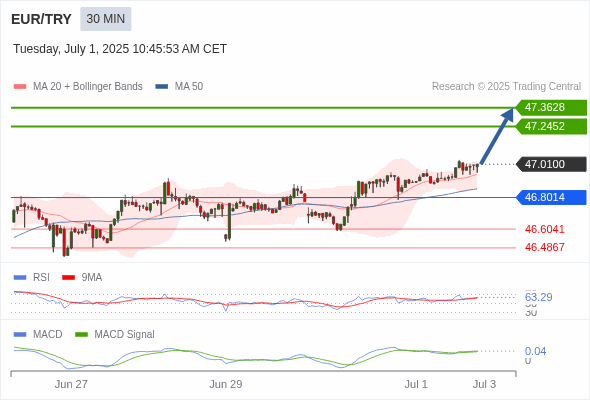Click the RSI value 63.29

[538, 297]
